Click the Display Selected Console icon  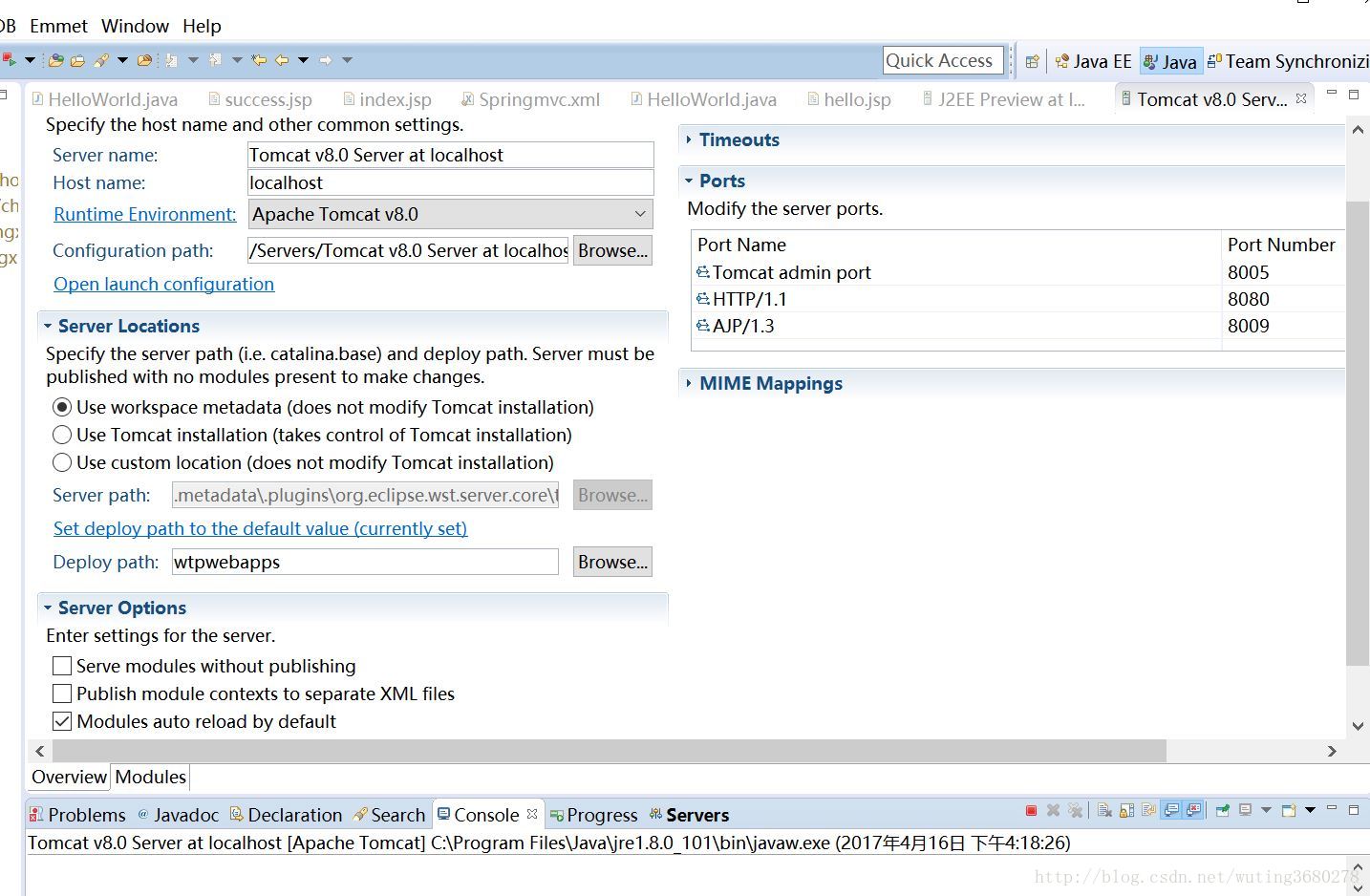point(1245,810)
